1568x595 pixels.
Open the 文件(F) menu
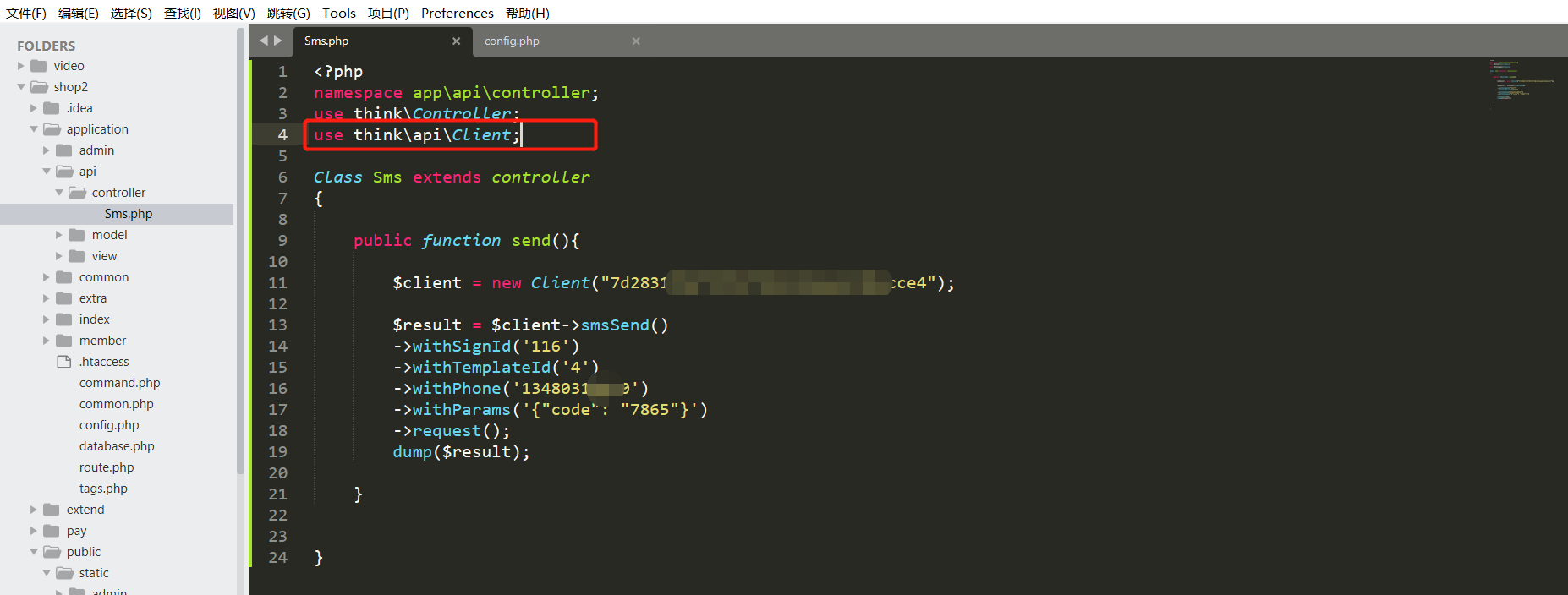[26, 13]
